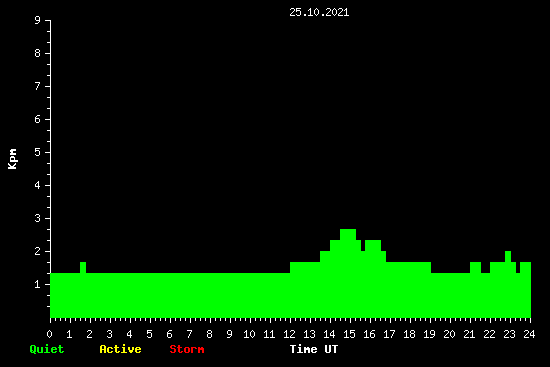Click the value 9 on the Kp axis
This screenshot has width=550, height=367.
38,20
